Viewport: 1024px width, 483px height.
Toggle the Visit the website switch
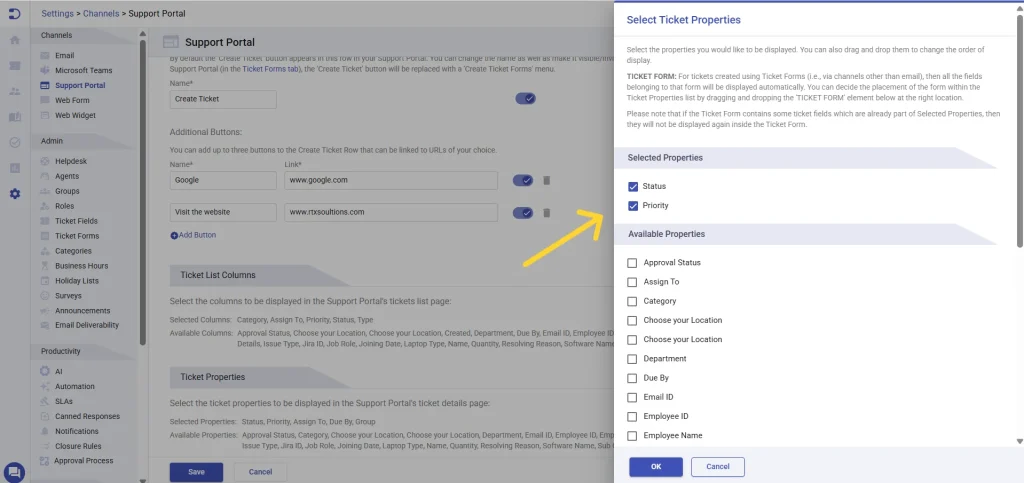(523, 213)
